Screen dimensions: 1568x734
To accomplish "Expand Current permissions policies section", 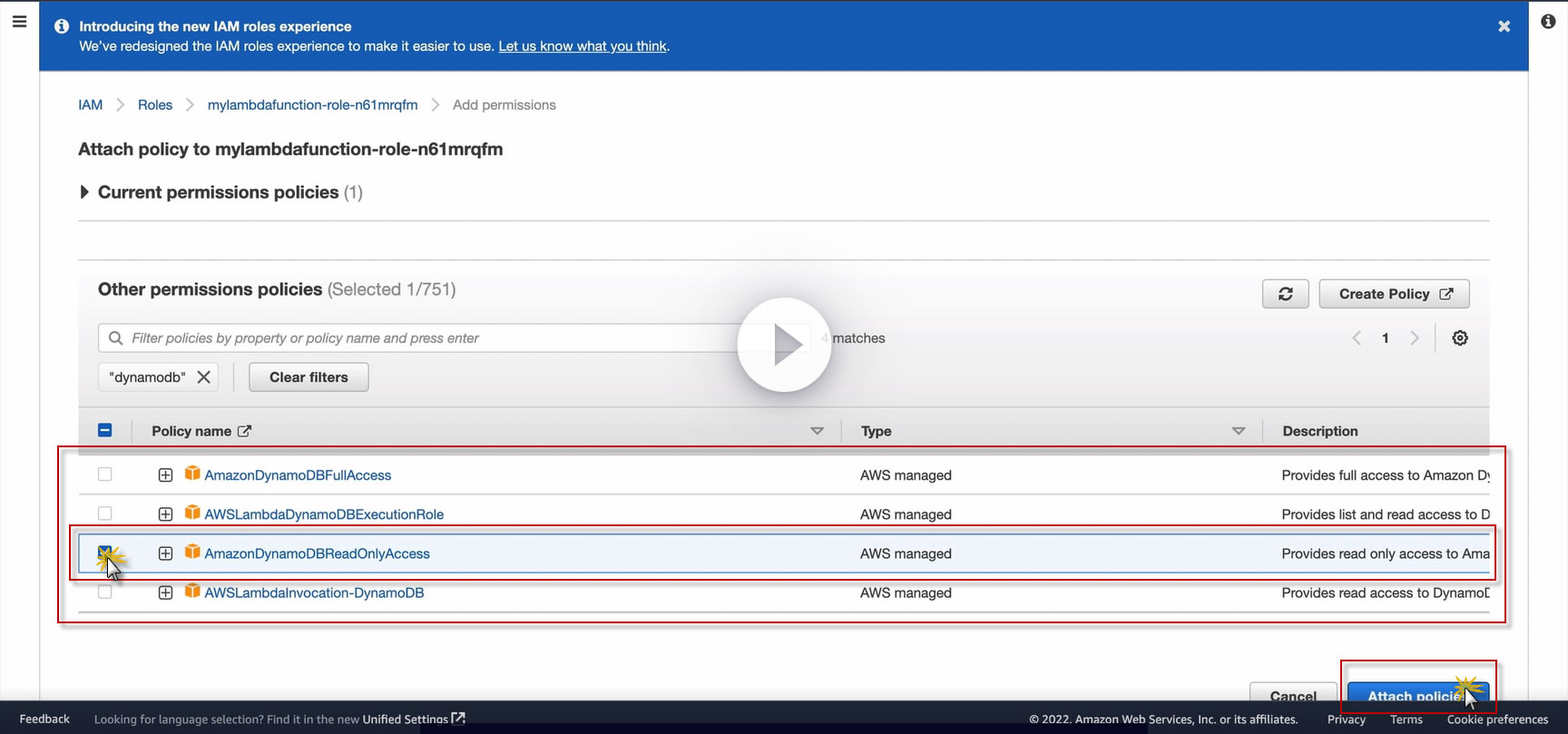I will coord(84,192).
